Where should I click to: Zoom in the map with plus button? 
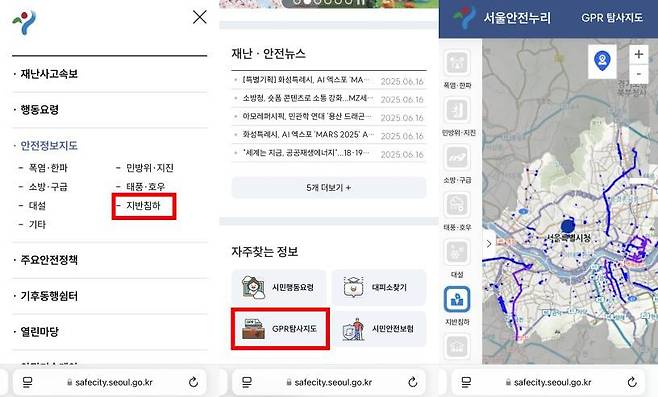[x=639, y=54]
